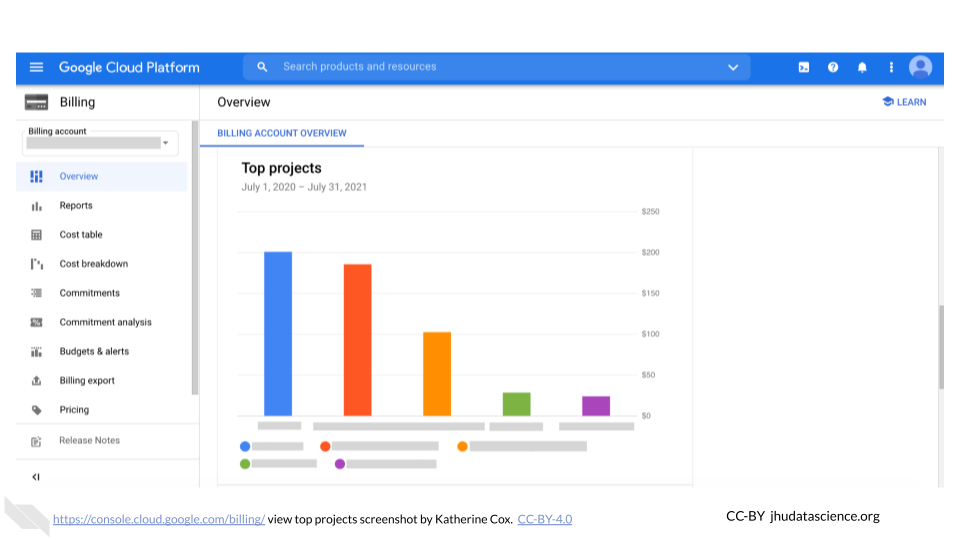Viewport: 960px width, 540px height.
Task: Click the Release Notes document icon
Action: point(36,441)
